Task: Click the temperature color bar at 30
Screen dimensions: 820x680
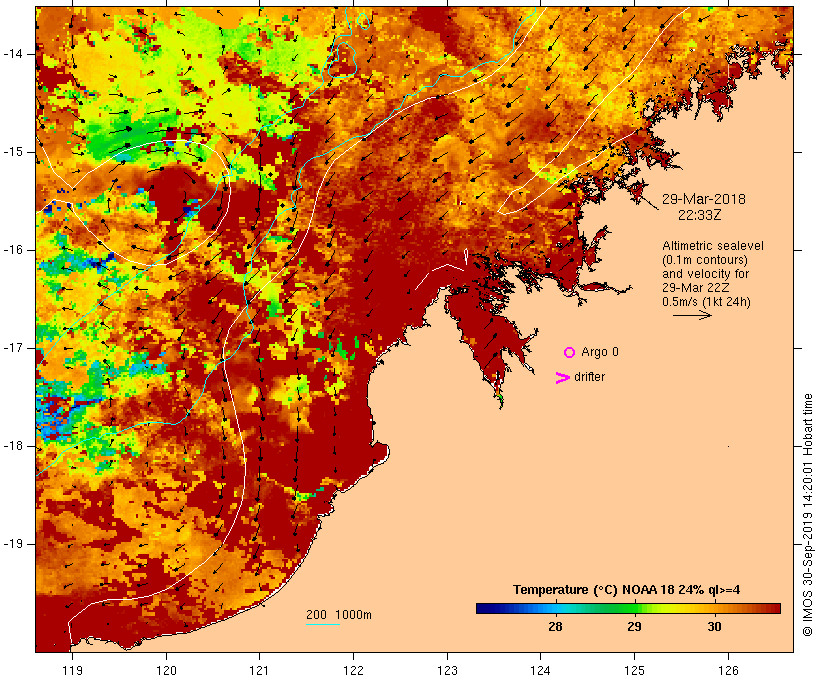Action: tap(714, 608)
